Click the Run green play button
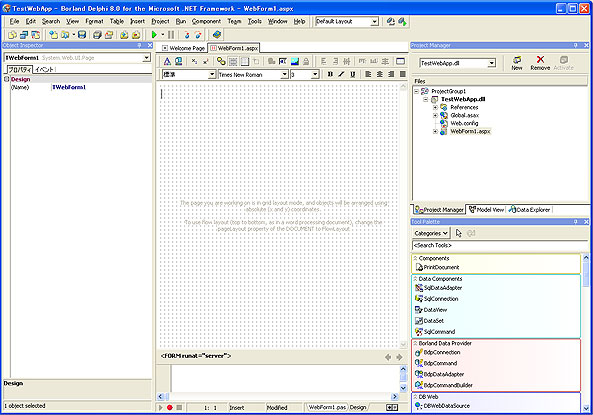Screen dimensions: 593x415 click(154, 35)
